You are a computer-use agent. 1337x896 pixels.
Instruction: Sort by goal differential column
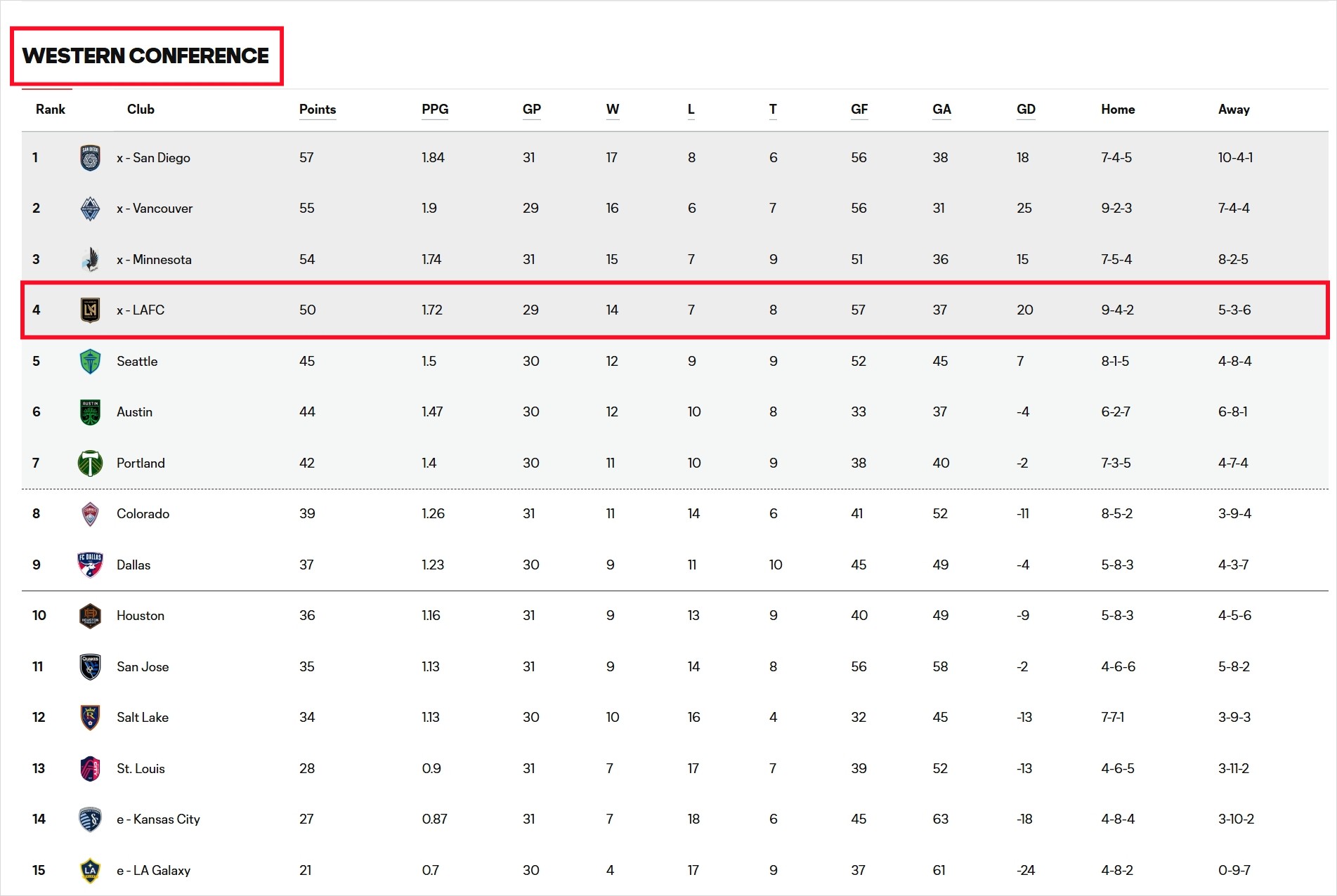1026,110
